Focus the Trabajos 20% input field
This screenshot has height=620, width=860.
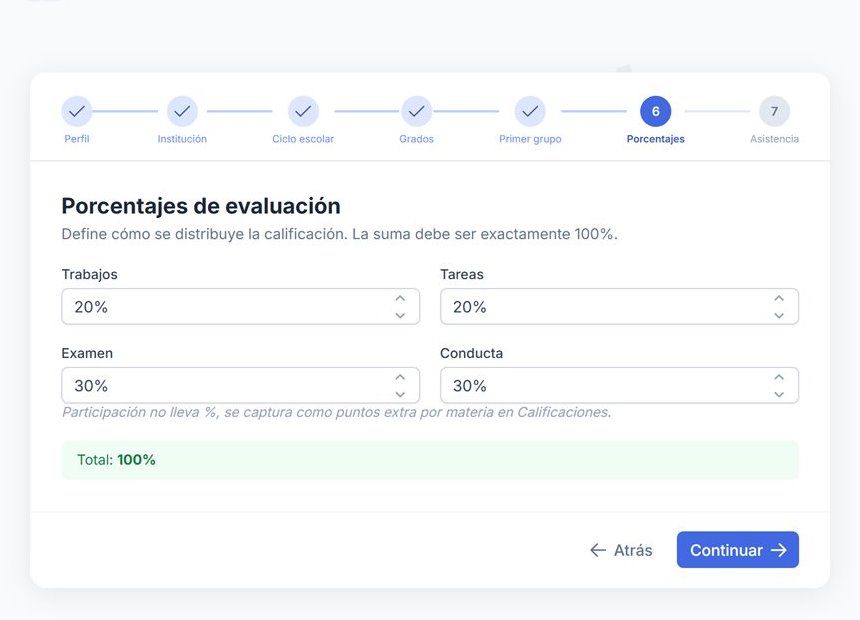[240, 307]
